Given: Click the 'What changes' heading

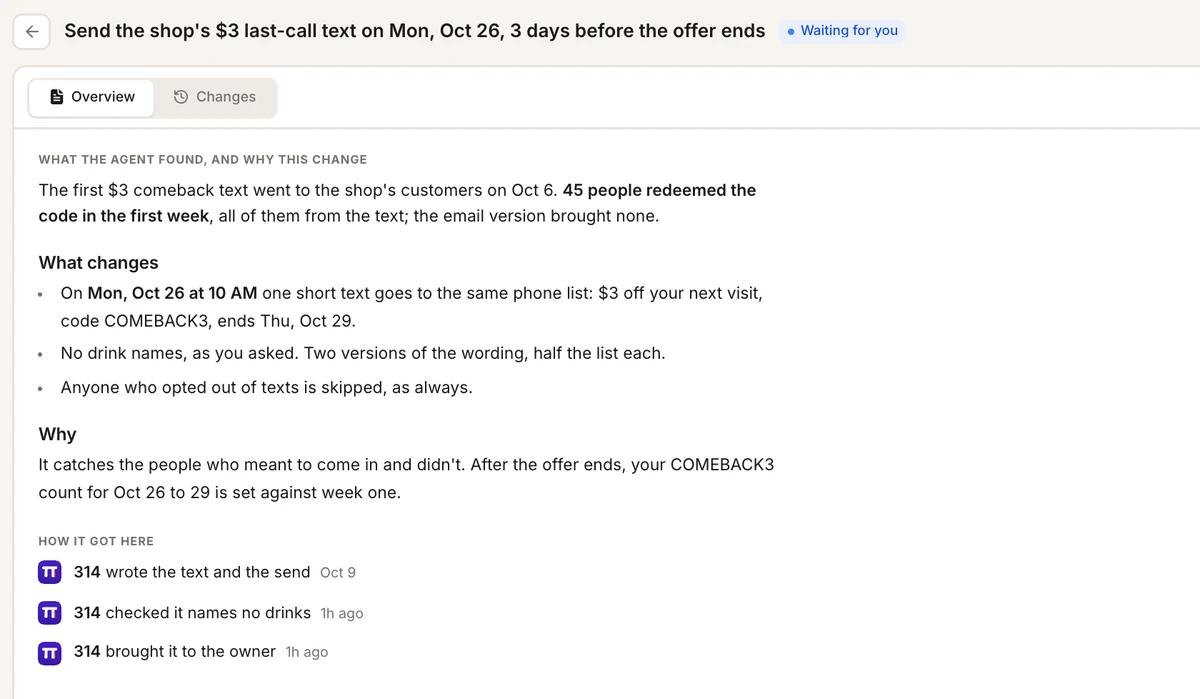Looking at the screenshot, I should click(98, 263).
